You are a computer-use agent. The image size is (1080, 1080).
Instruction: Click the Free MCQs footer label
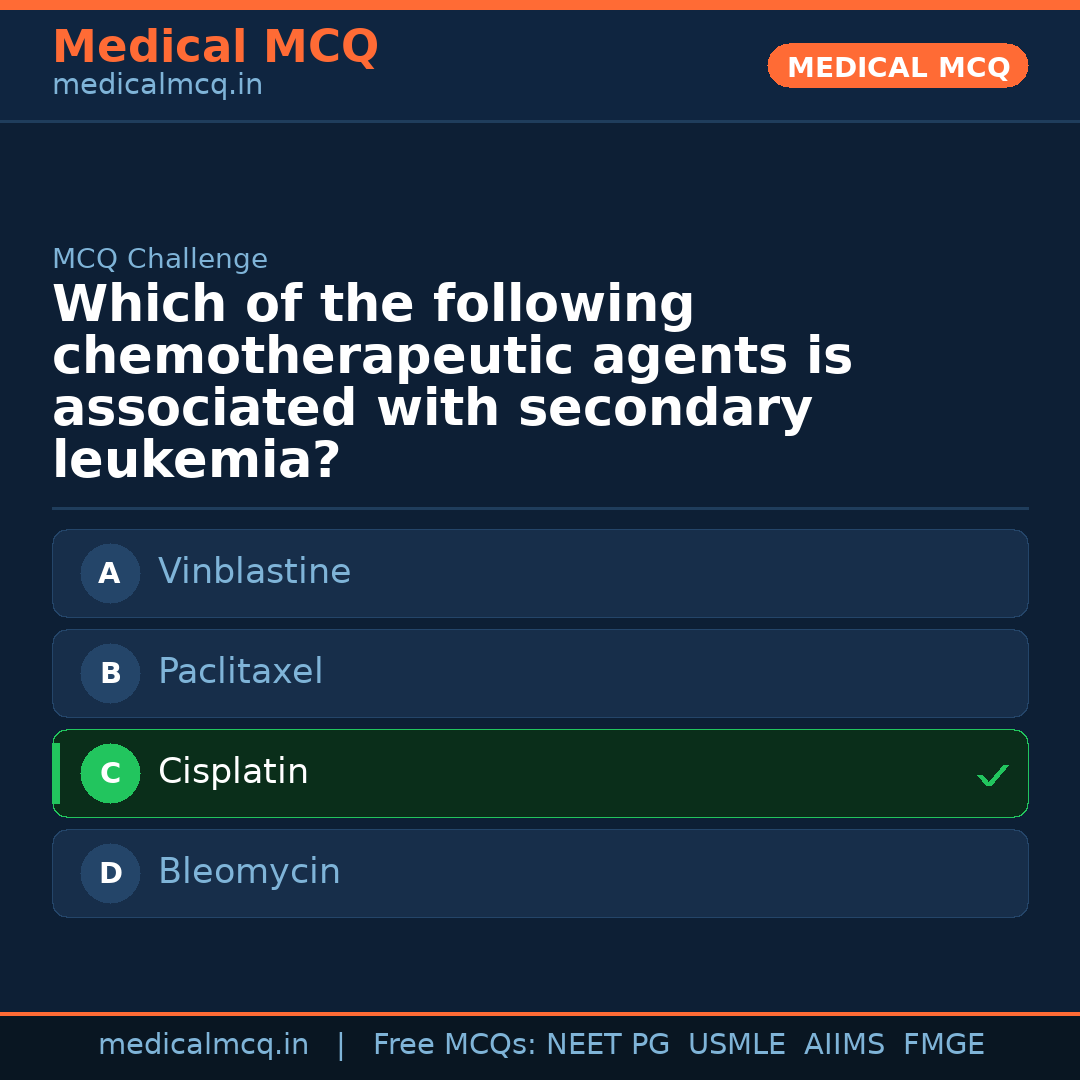point(454,1045)
